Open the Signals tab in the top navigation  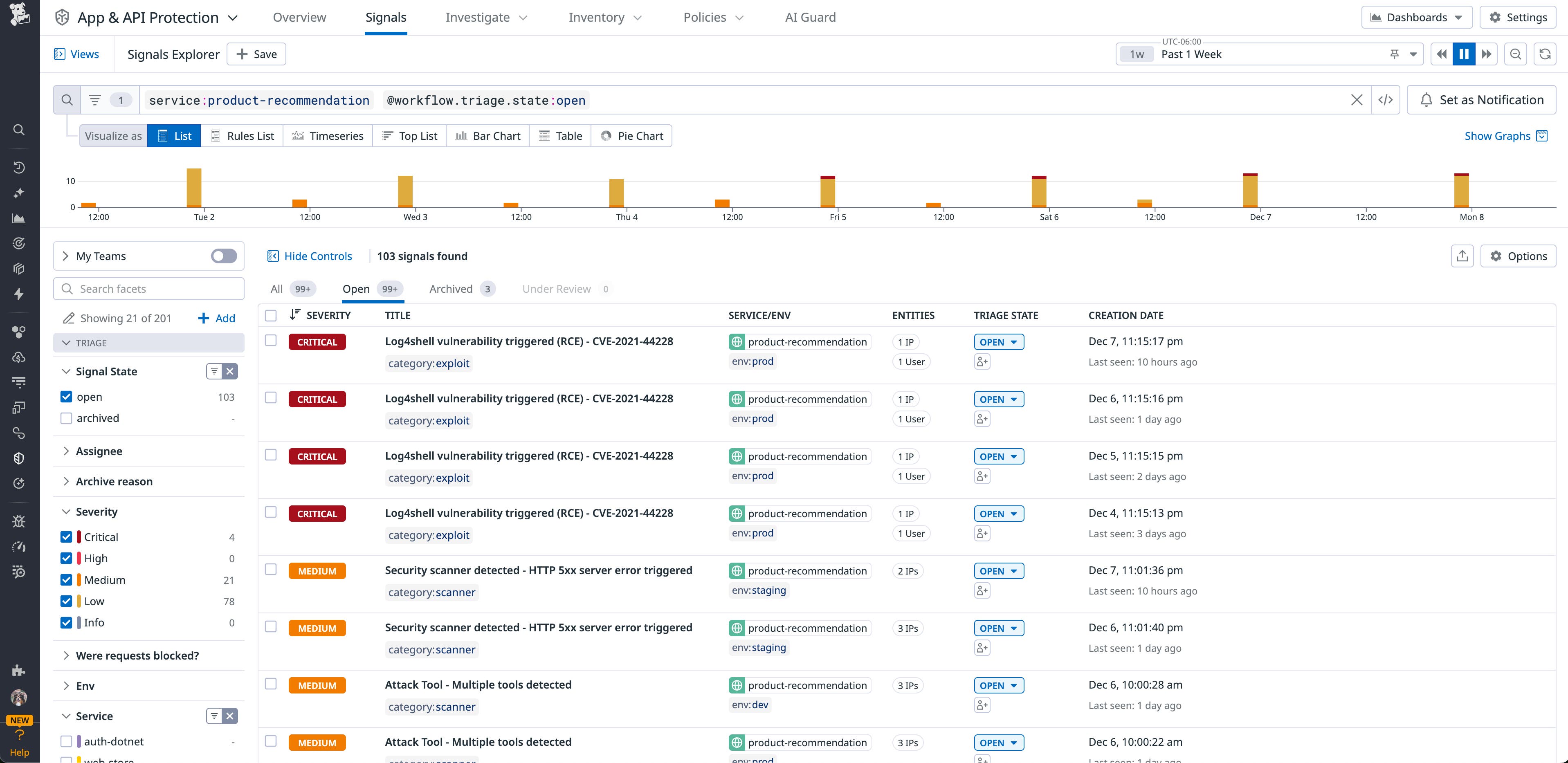386,17
